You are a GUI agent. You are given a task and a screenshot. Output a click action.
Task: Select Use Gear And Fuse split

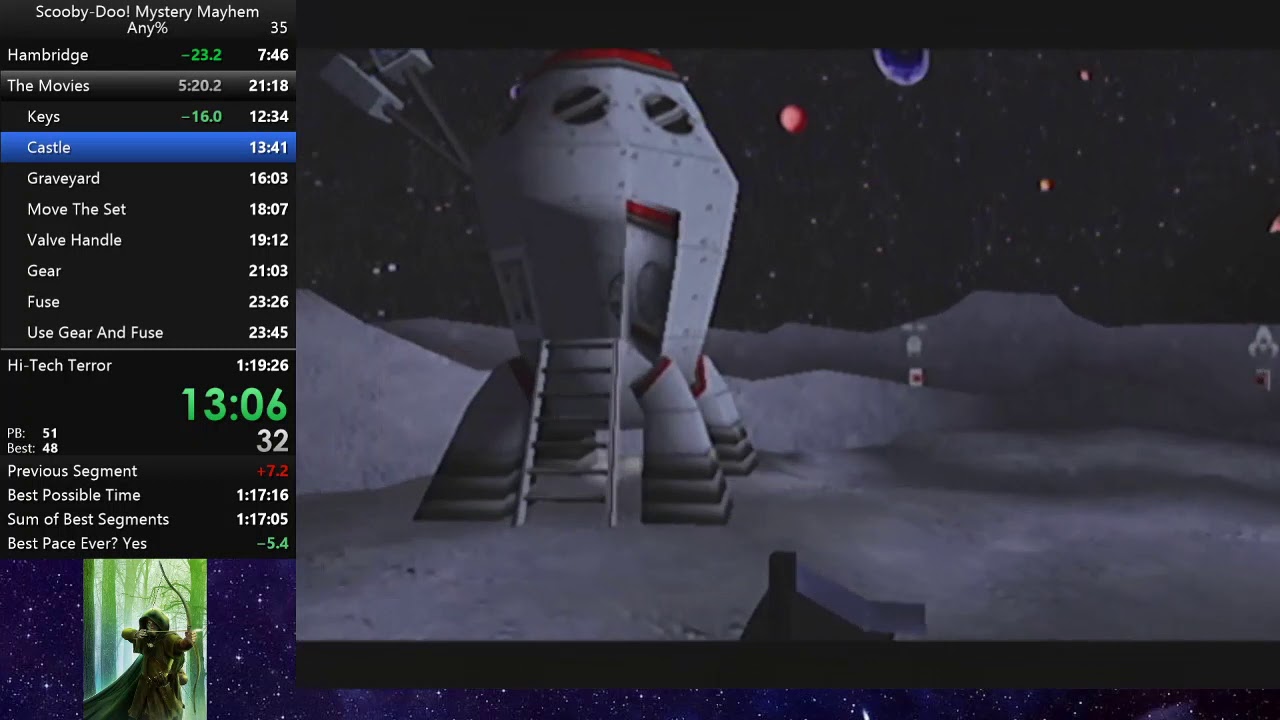(148, 333)
